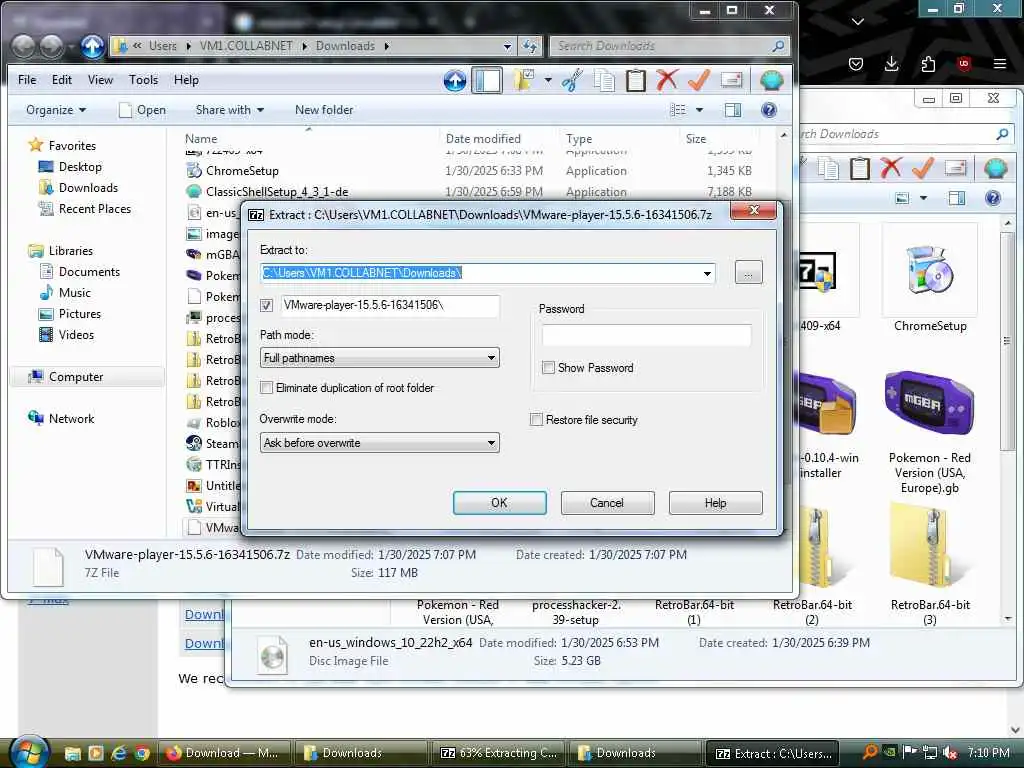The height and width of the screenshot is (768, 1024).
Task: Click the orange checkmark Properties icon
Action: point(699,80)
